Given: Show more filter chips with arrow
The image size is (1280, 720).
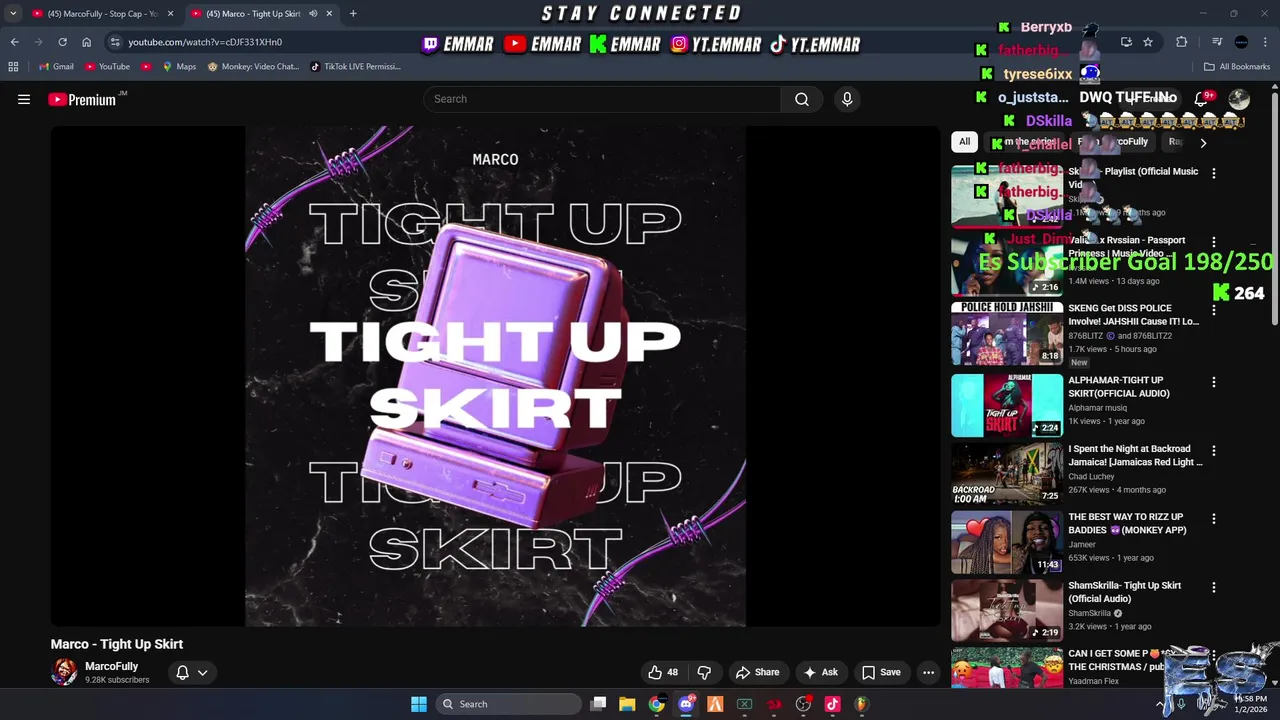Looking at the screenshot, I should (x=1203, y=143).
